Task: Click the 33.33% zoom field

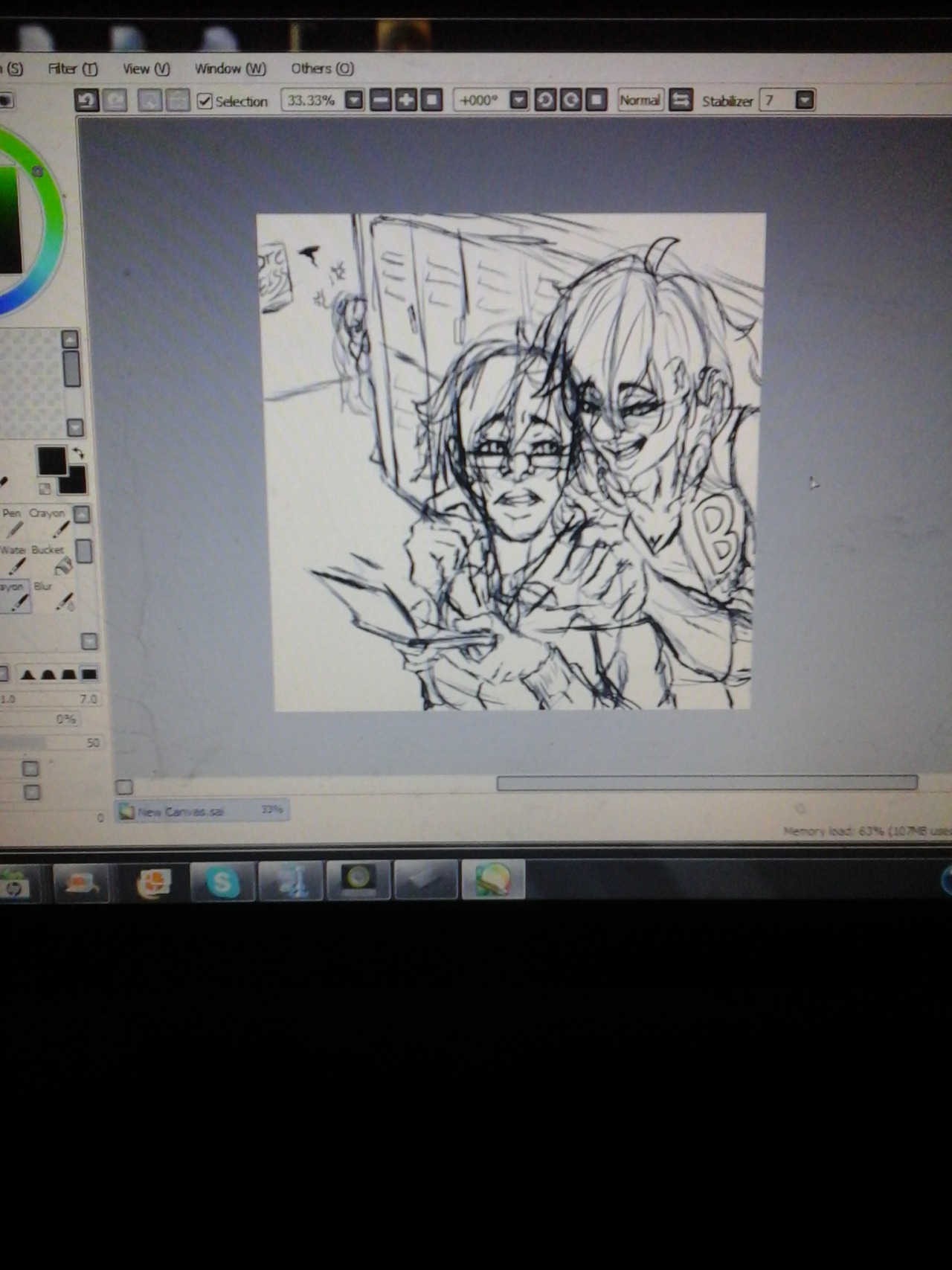Action: (312, 100)
